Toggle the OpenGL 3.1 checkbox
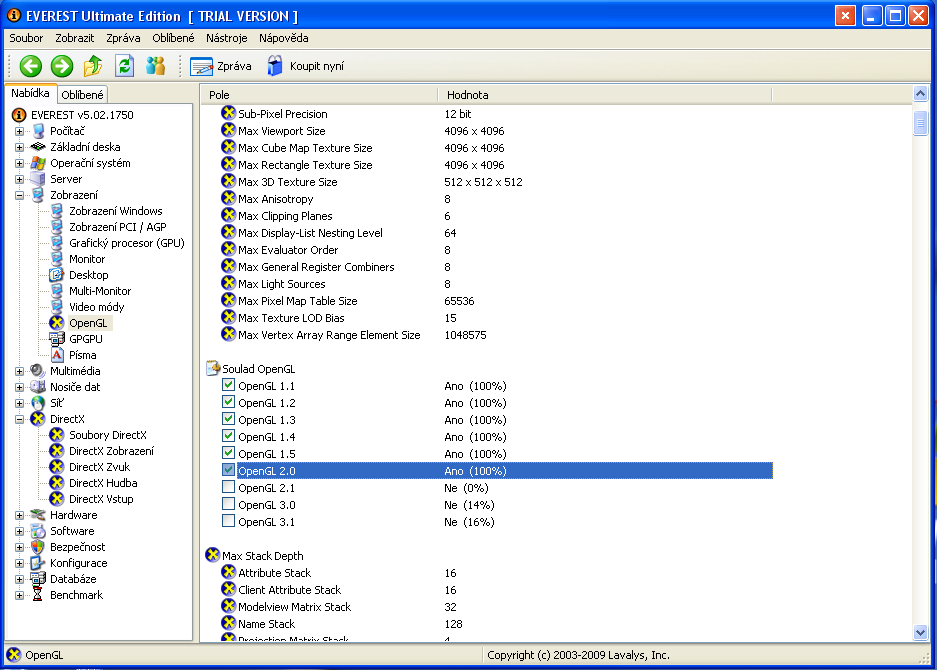937x670 pixels. pos(228,521)
